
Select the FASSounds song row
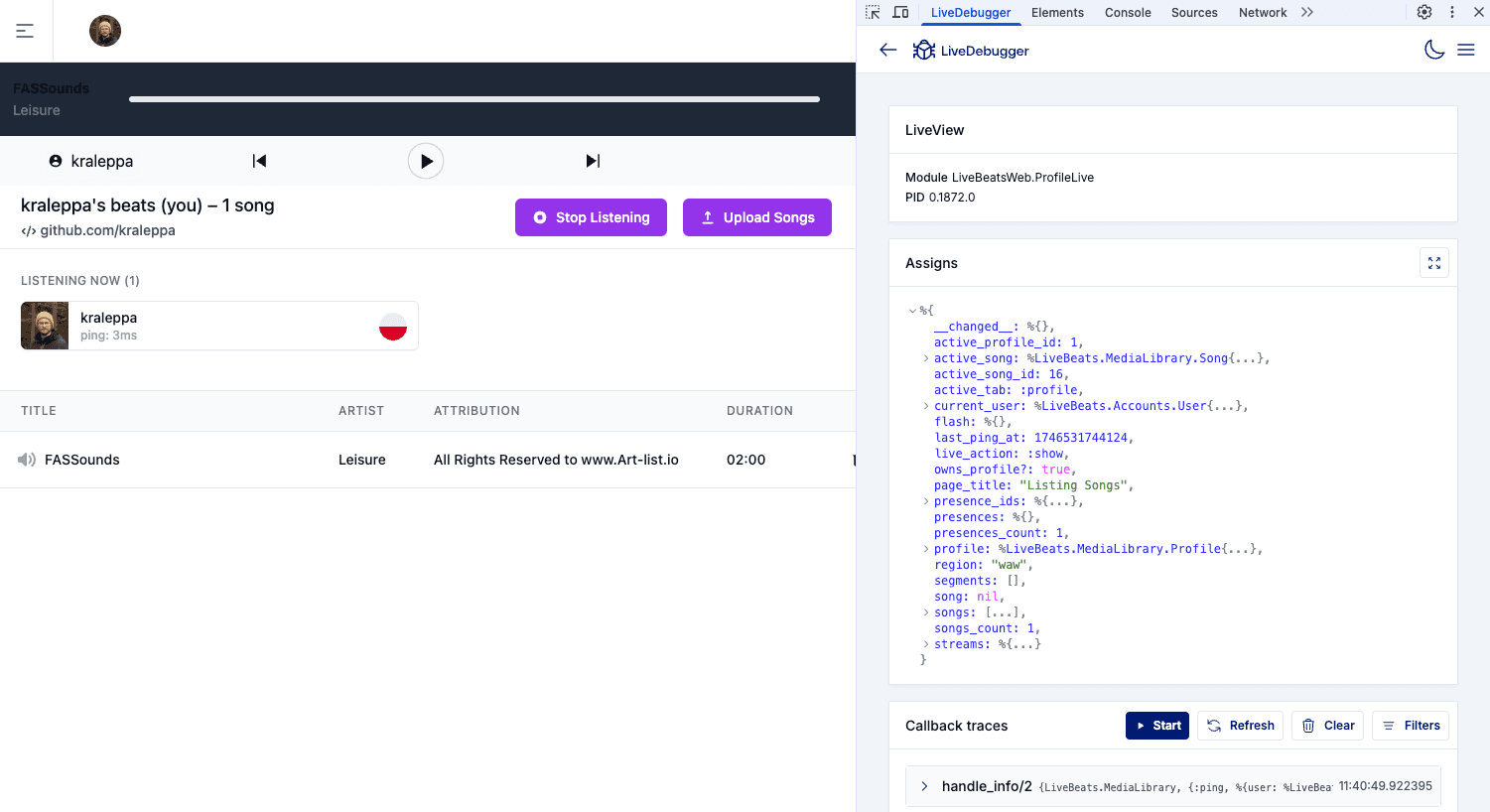point(82,460)
